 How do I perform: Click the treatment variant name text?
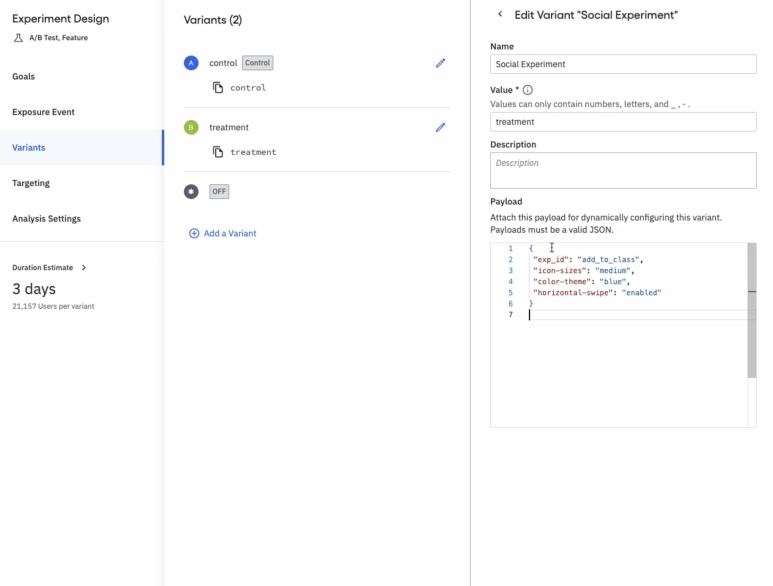pyautogui.click(x=229, y=127)
